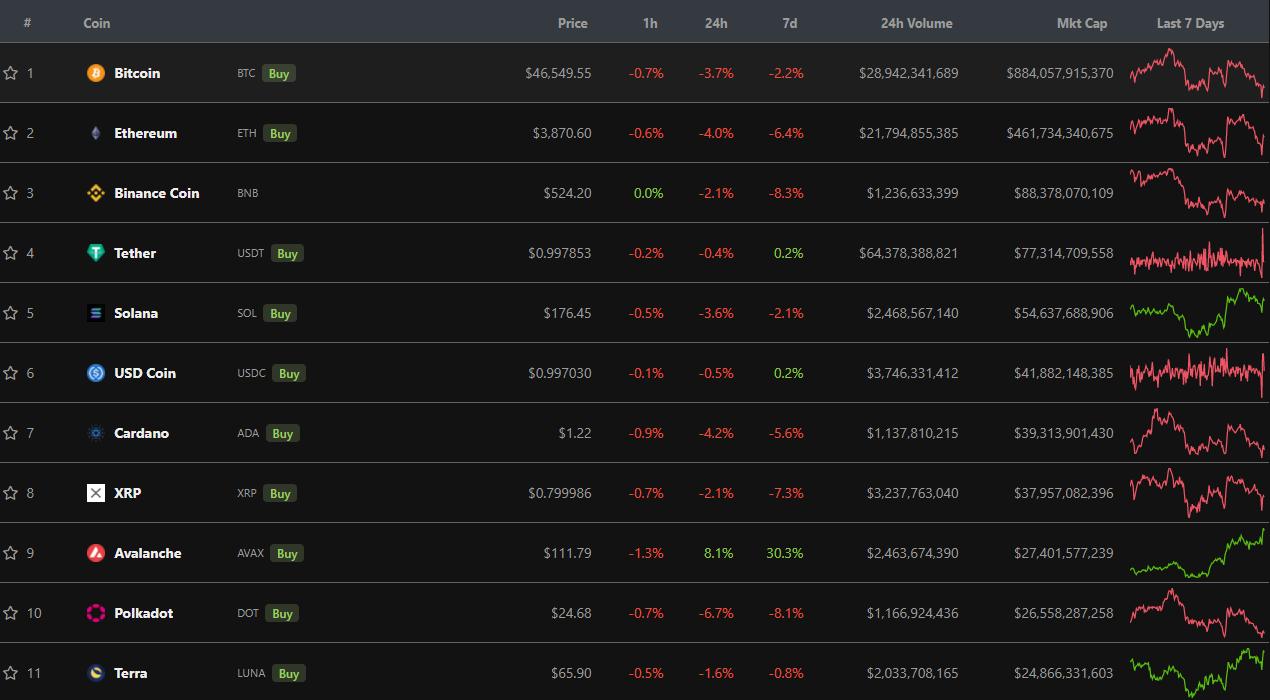Click the USD Coin logo icon

tap(96, 373)
